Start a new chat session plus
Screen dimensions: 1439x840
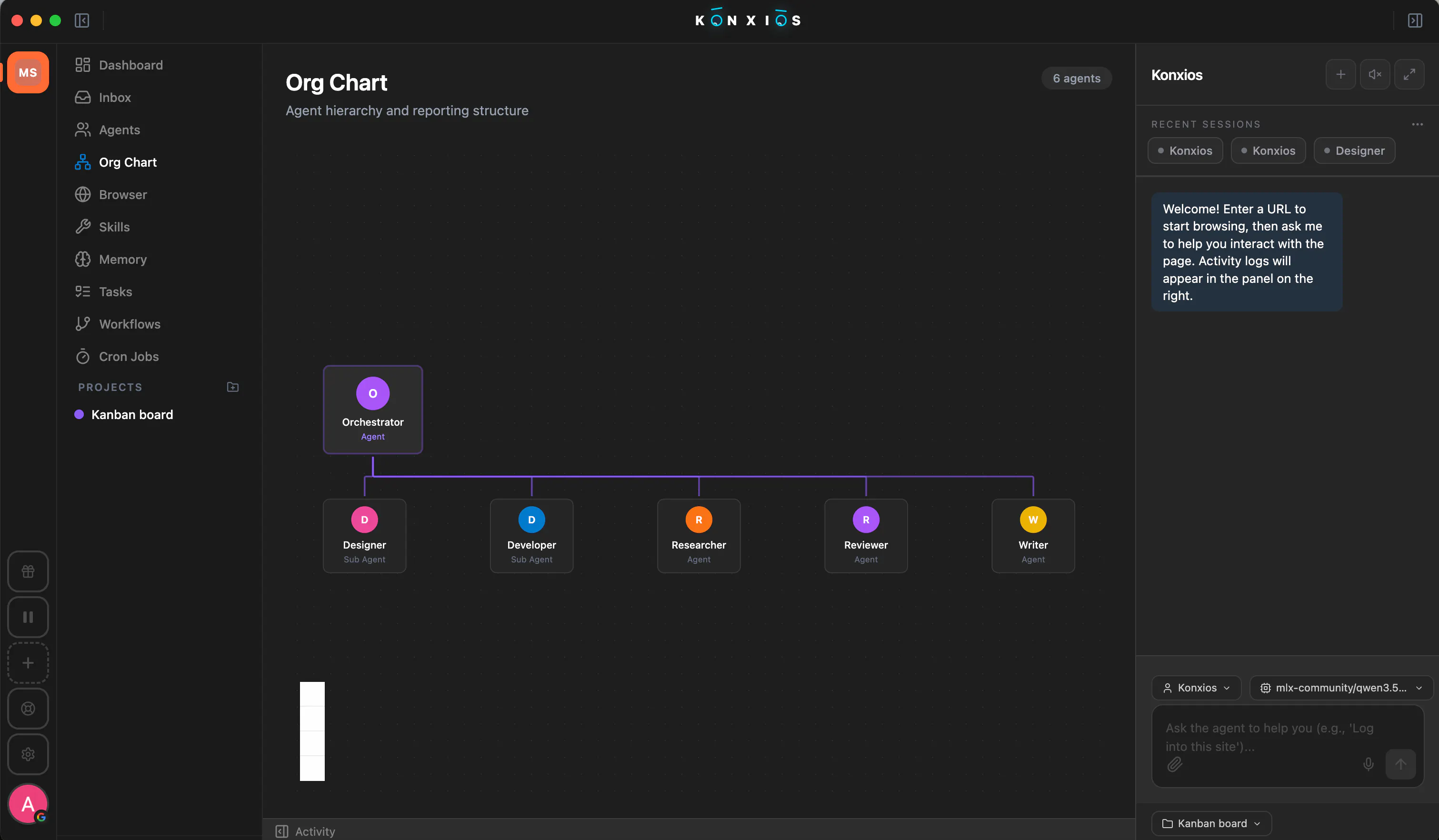click(1341, 74)
